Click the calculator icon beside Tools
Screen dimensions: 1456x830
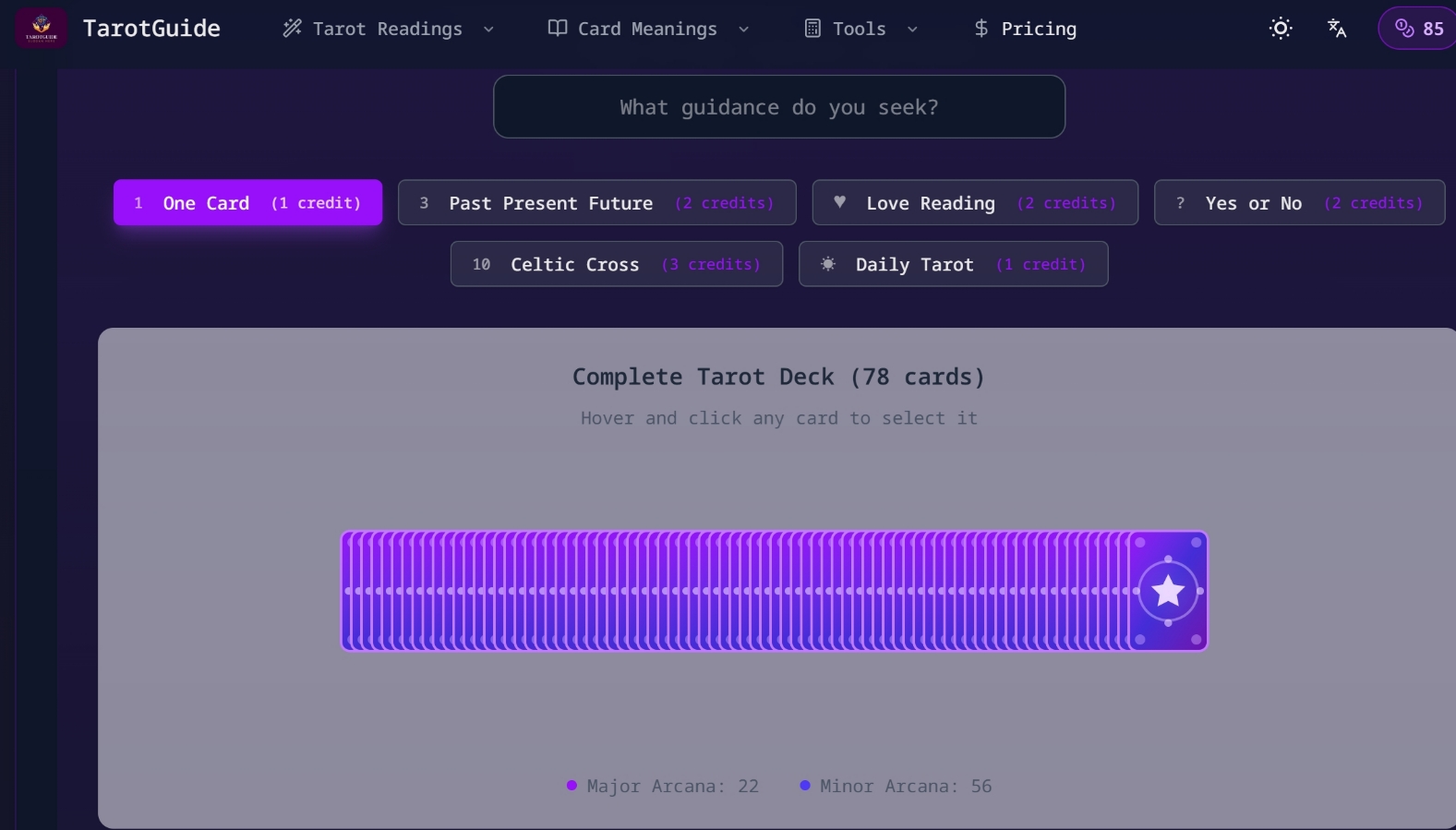pyautogui.click(x=812, y=29)
